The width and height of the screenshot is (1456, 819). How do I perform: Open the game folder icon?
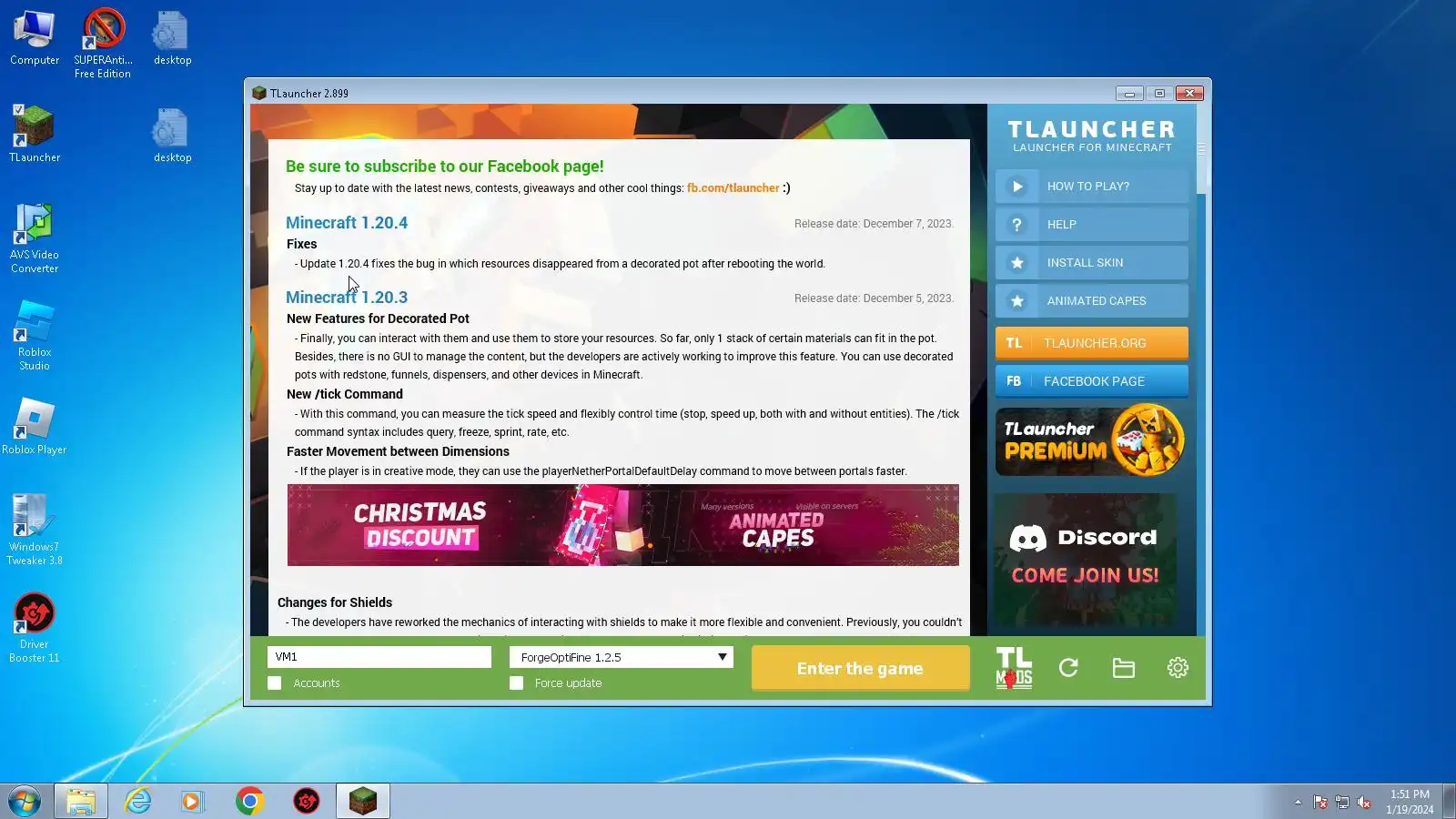1124,668
